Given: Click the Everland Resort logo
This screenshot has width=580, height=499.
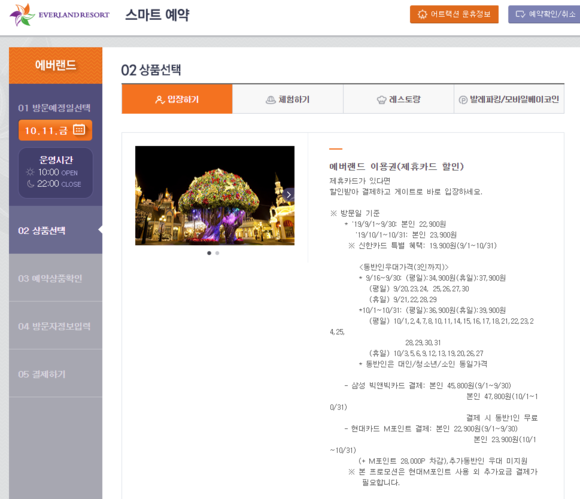Looking at the screenshot, I should (59, 15).
